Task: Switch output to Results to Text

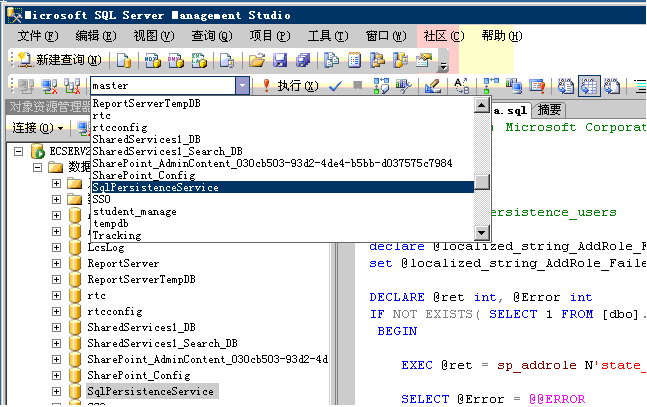Action: (x=566, y=86)
